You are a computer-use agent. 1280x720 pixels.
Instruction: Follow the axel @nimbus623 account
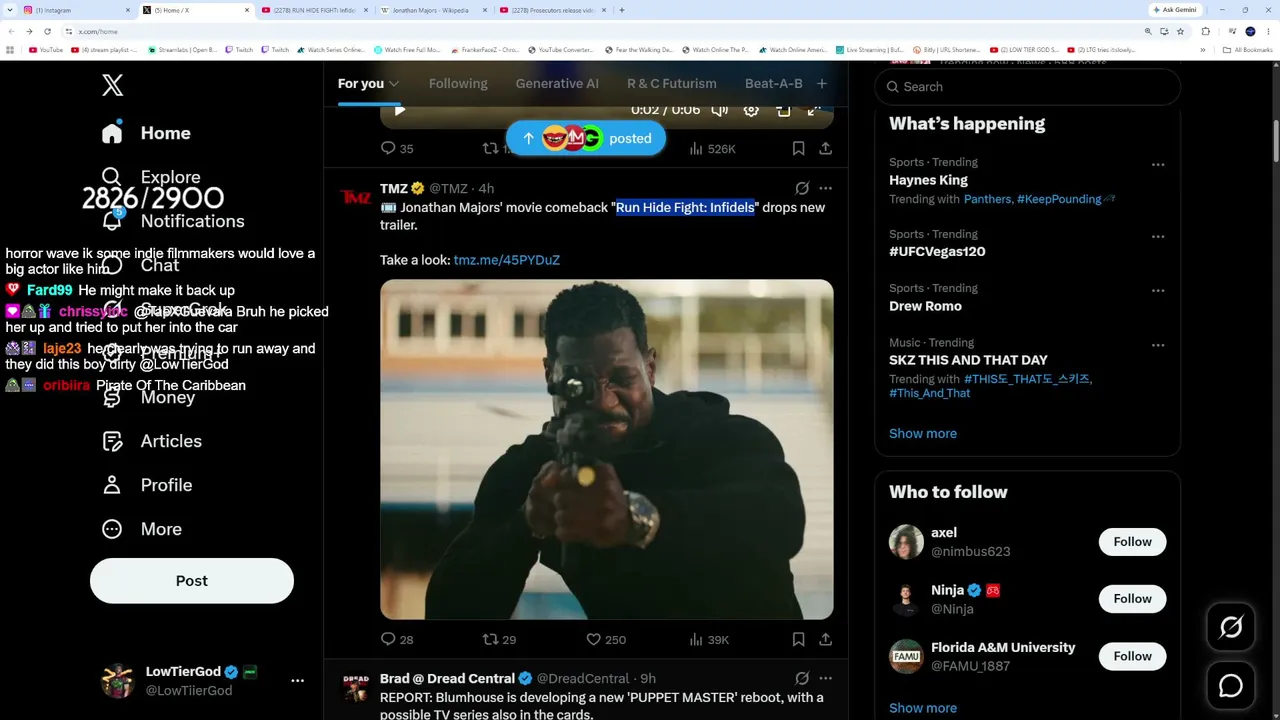click(1132, 542)
